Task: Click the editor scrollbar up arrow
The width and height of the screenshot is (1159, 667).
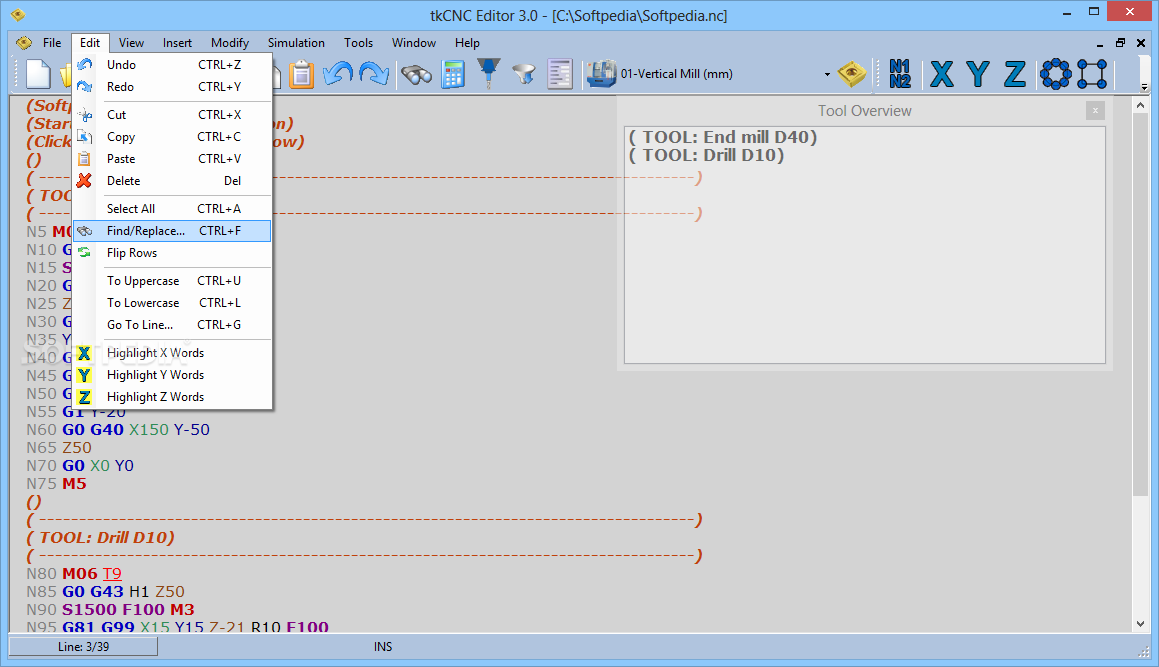Action: coord(1141,105)
